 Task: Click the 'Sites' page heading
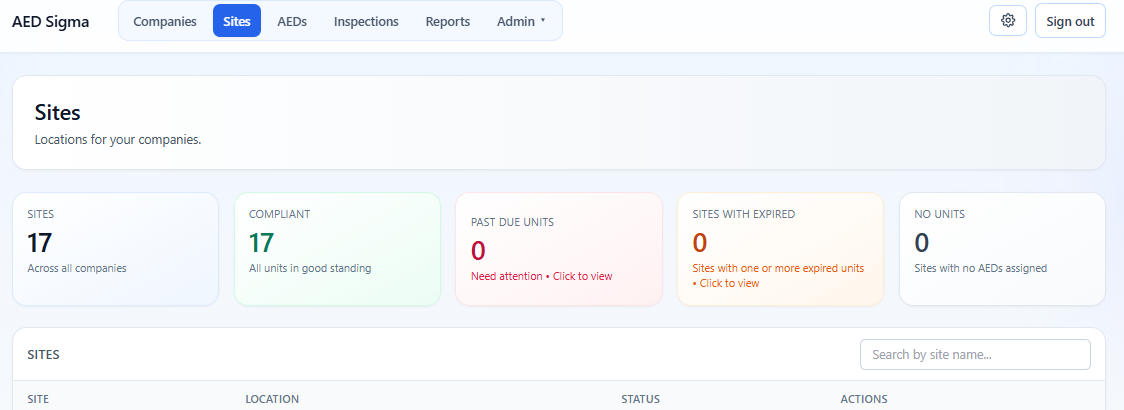(57, 113)
